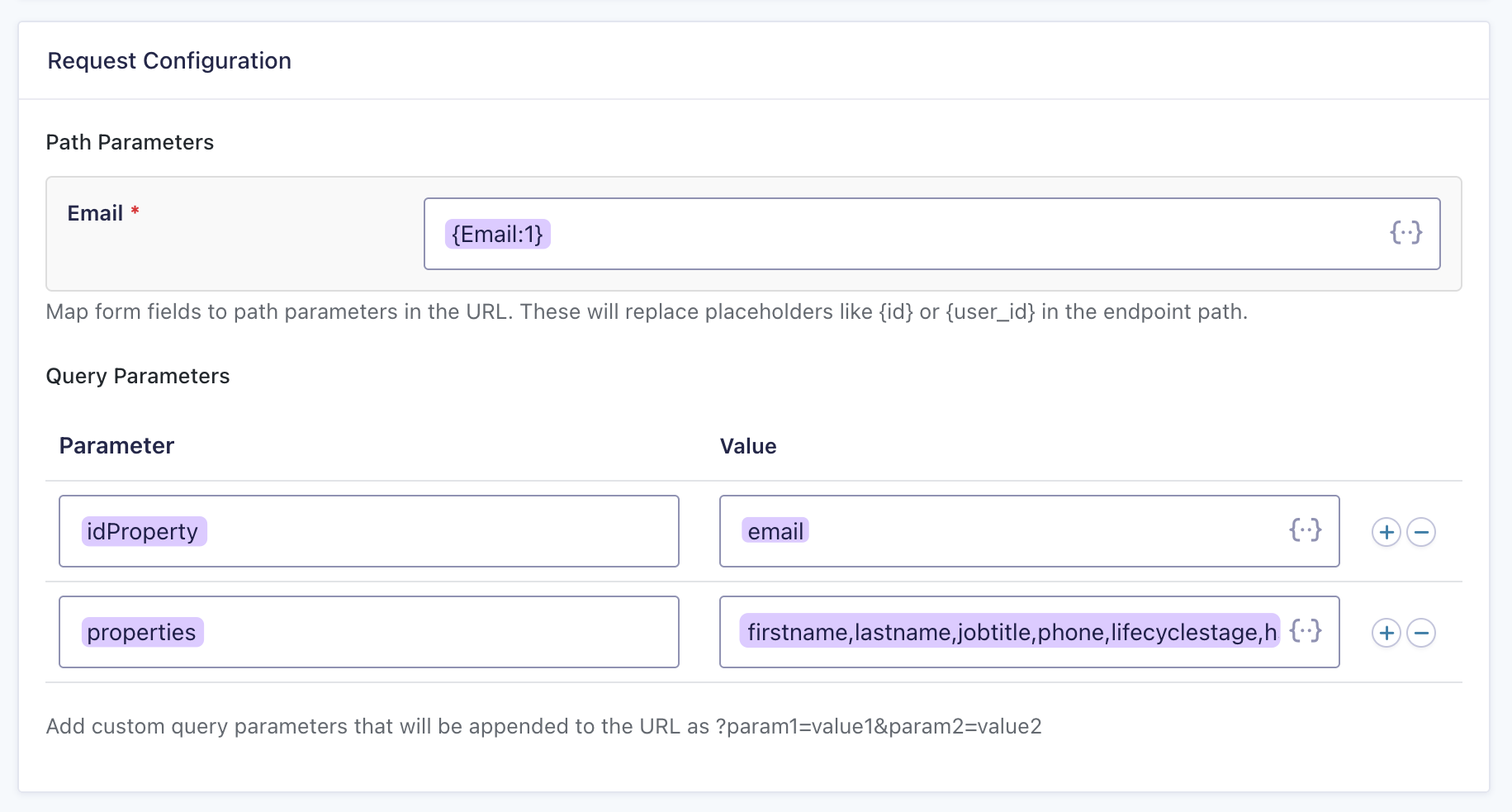Click the properties parameter name chip
Viewport: 1512px width, 812px height.
tap(142, 632)
